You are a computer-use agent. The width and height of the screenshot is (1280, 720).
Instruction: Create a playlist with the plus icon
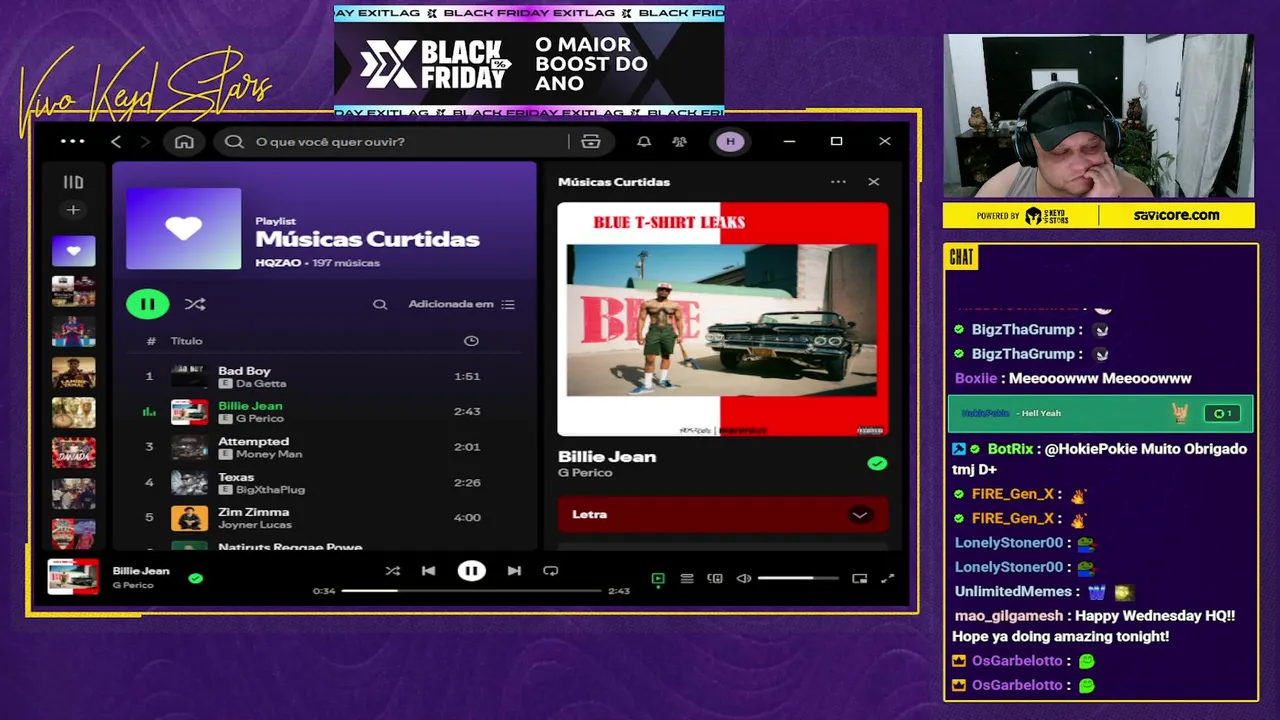[73, 210]
